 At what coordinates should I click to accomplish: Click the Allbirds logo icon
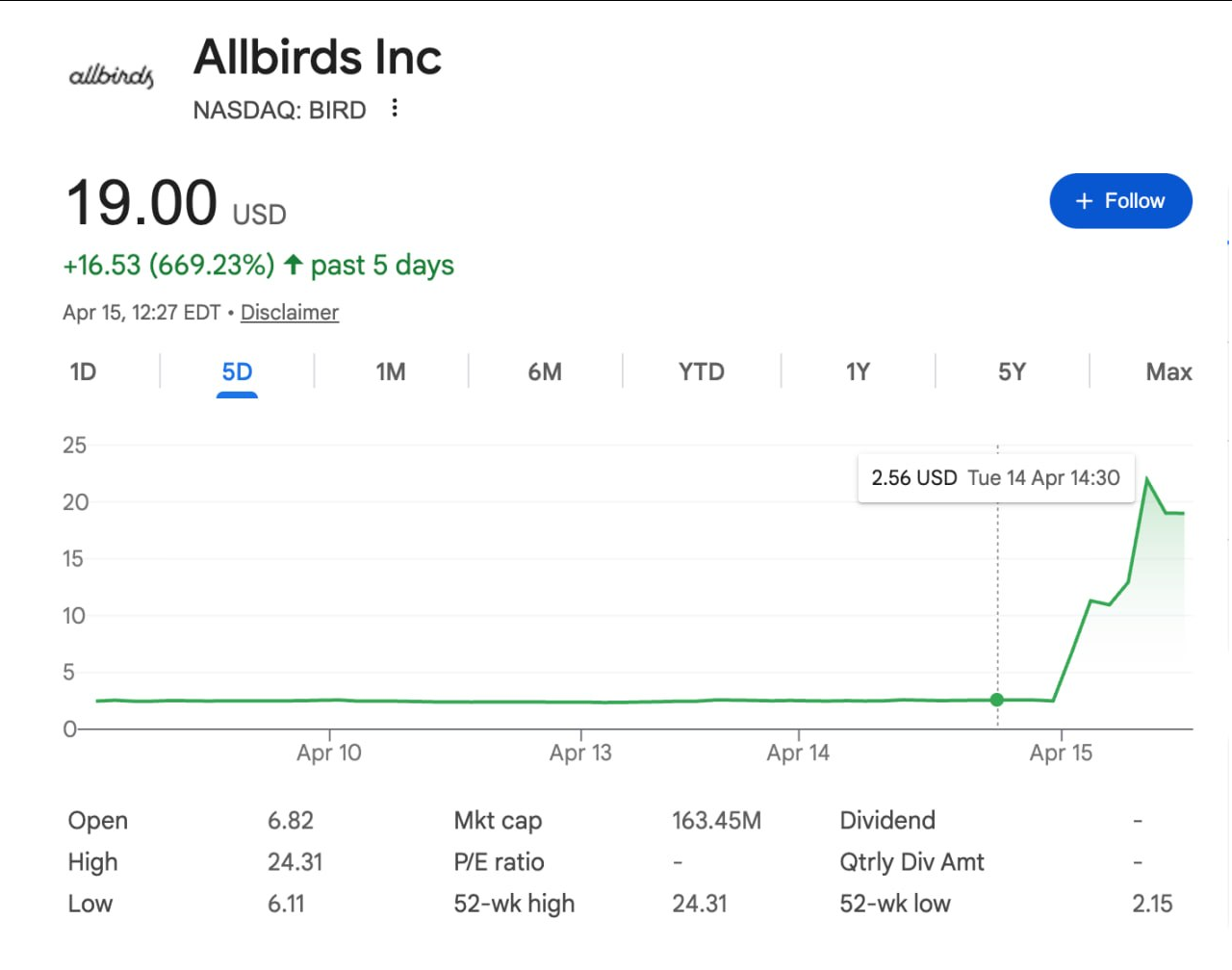pyautogui.click(x=111, y=76)
